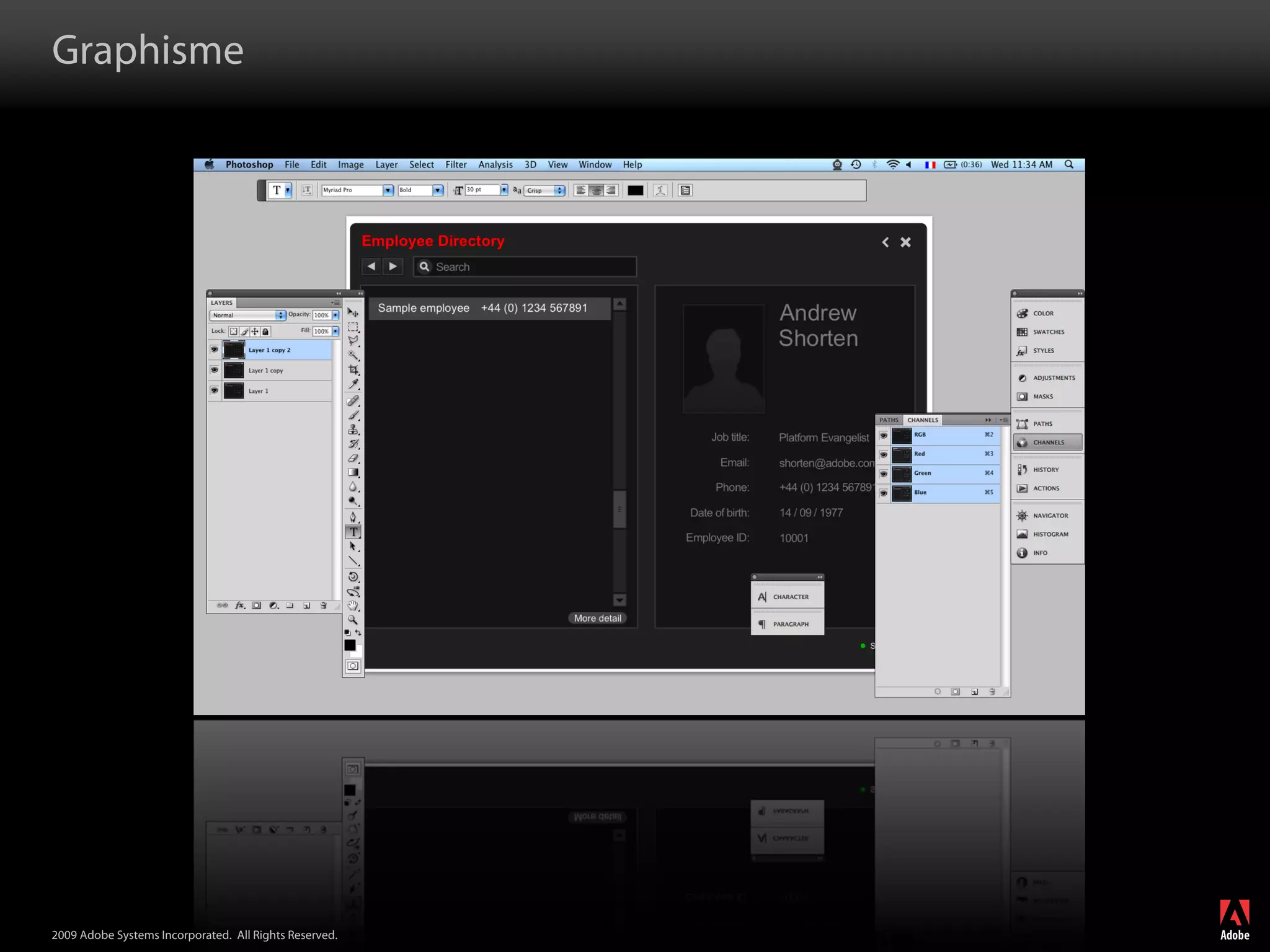Open the Color panel
The image size is (1270, 952).
click(1047, 314)
